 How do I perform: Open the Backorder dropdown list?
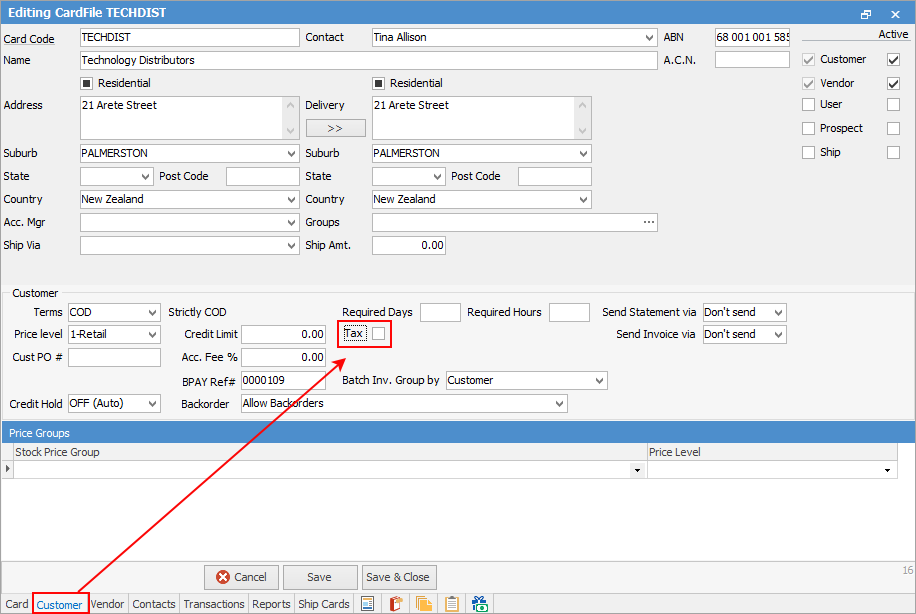coord(558,403)
